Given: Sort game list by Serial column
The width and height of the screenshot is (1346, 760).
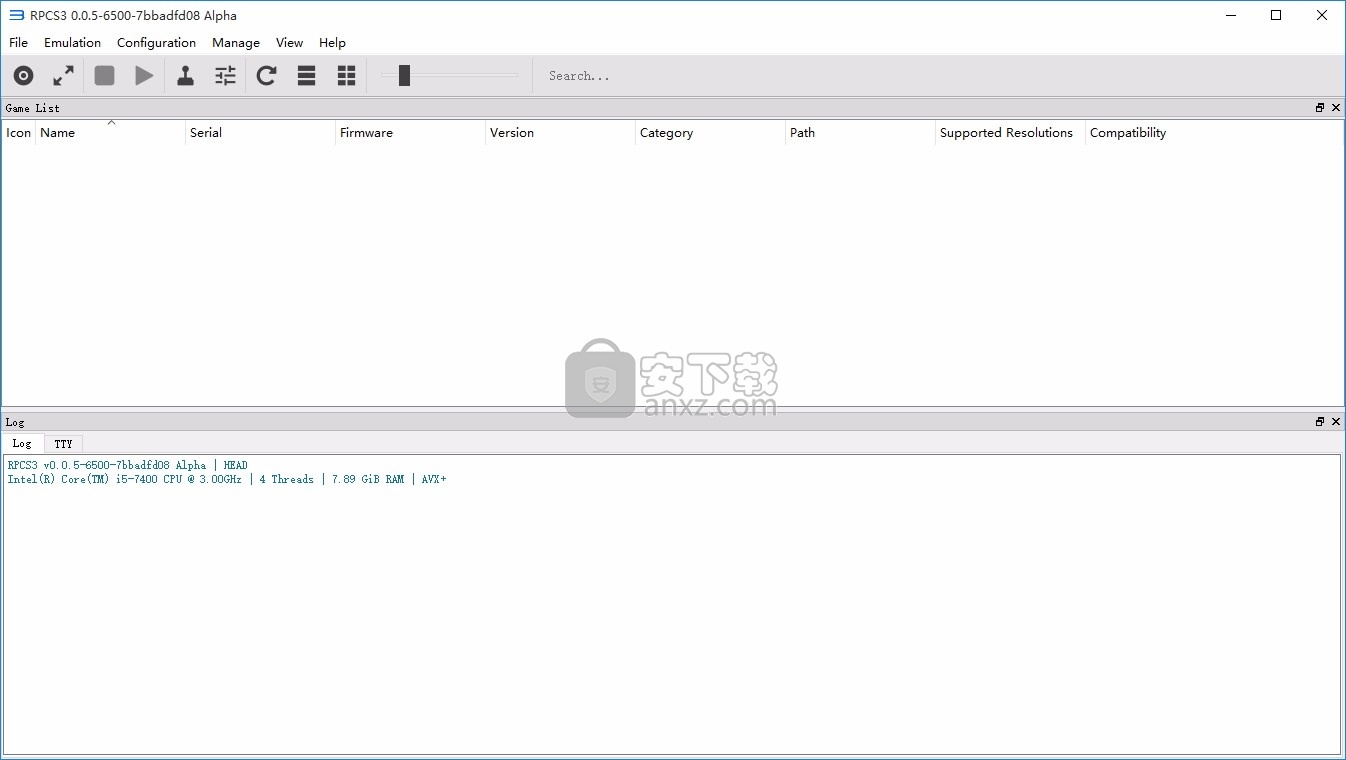Looking at the screenshot, I should click(260, 132).
